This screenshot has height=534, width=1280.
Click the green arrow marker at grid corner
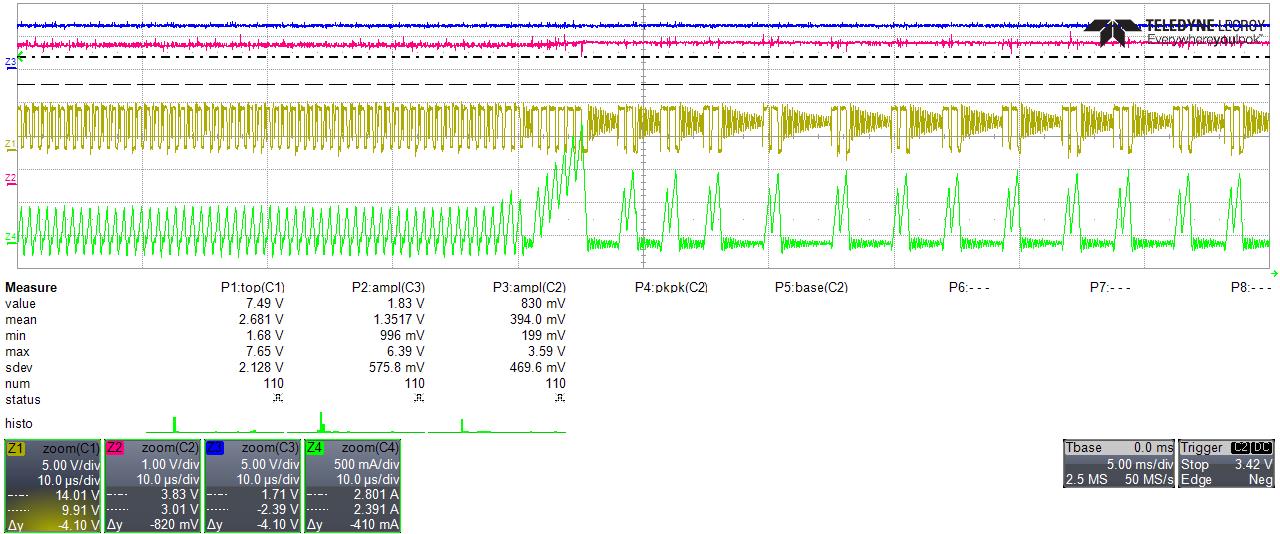pyautogui.click(x=1274, y=272)
